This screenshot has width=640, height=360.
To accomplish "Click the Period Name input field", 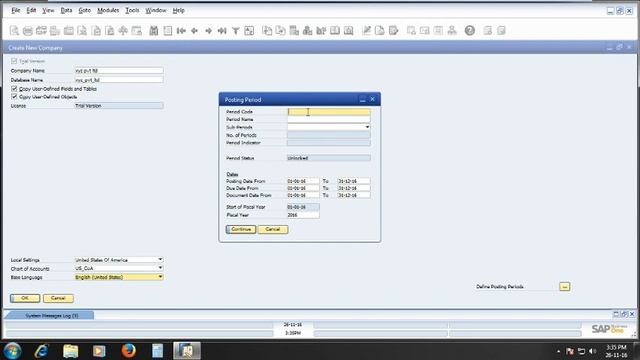I will tap(329, 119).
